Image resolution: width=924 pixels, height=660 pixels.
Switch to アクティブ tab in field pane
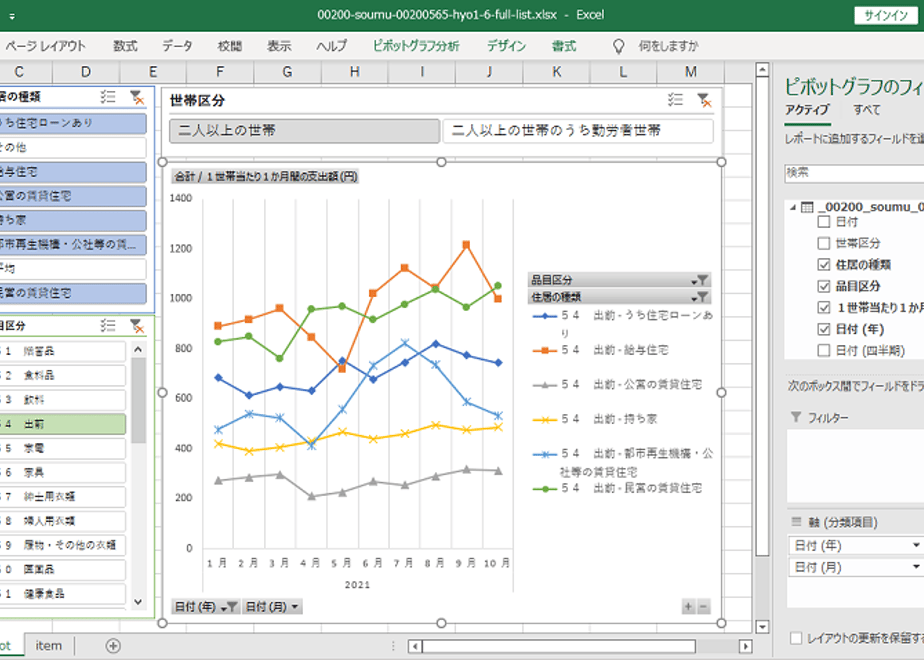point(807,110)
